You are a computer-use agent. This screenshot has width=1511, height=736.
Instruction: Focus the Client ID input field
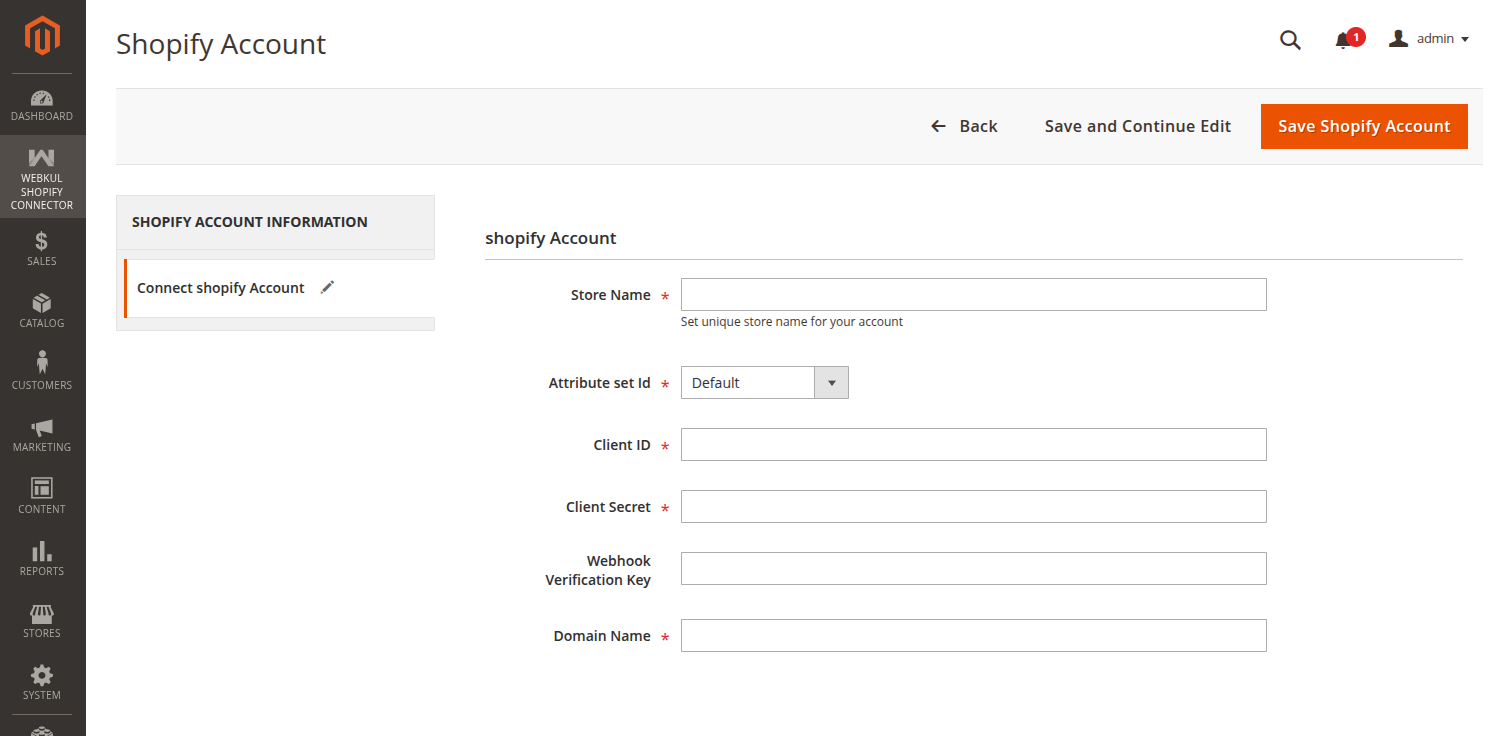[974, 445]
